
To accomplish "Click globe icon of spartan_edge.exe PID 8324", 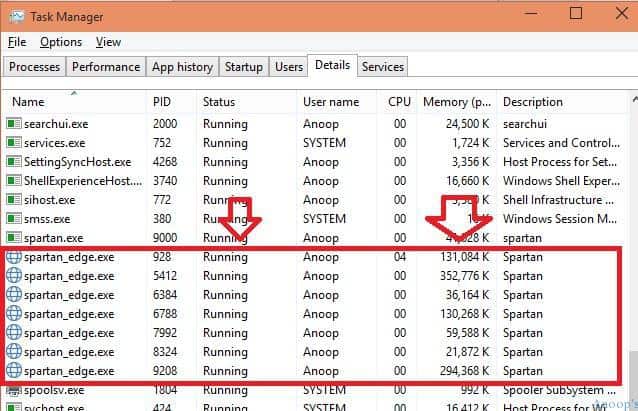I will point(14,352).
